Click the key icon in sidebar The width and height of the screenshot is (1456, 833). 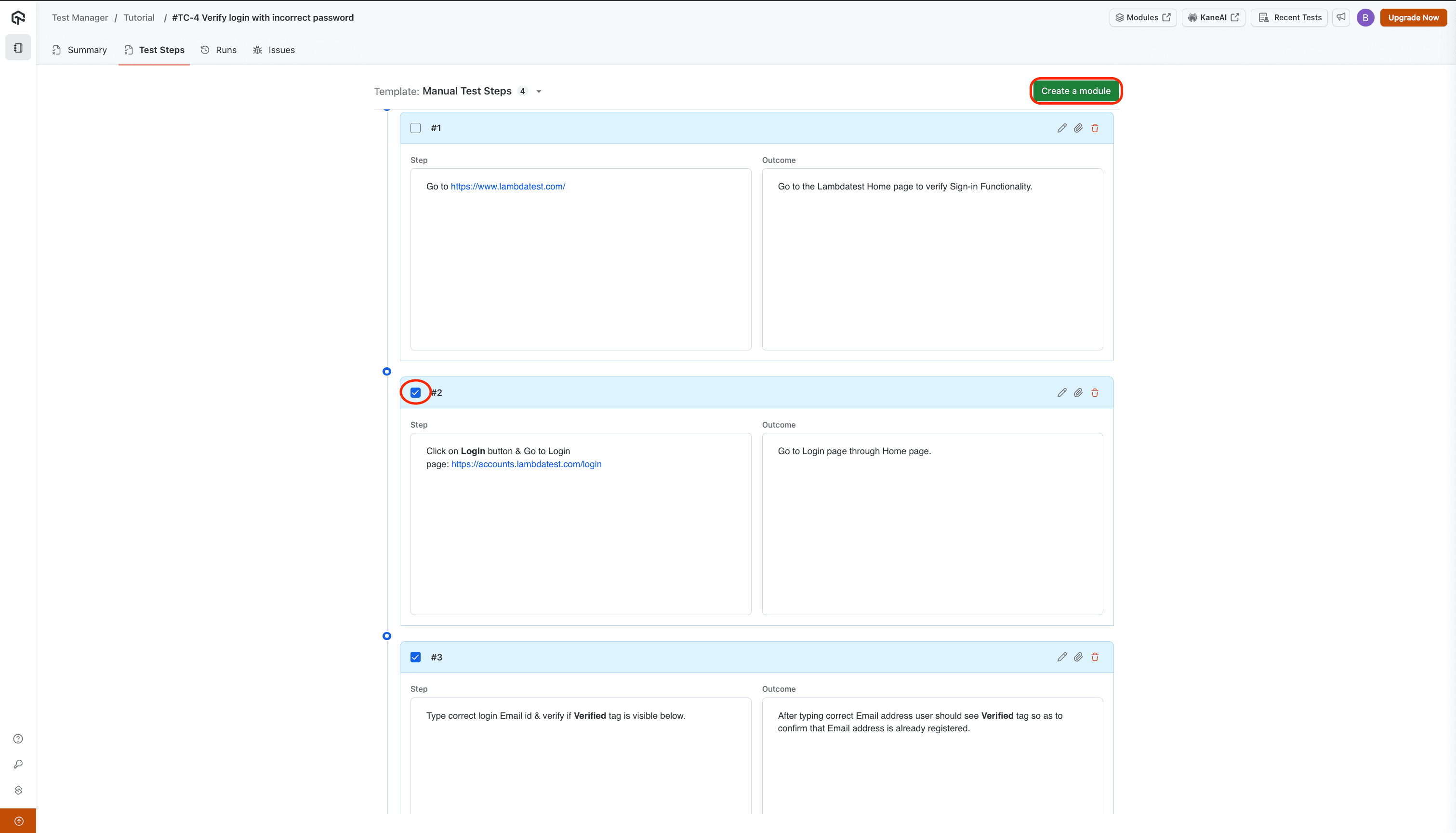tap(18, 765)
